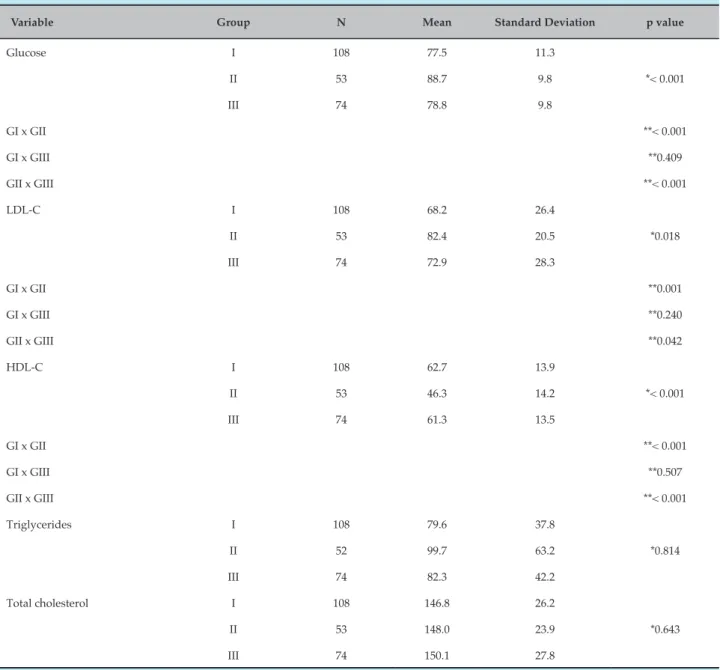720x670 pixels.
Task: Click the Glucose mean value 77.5
Action: [x=437, y=52]
